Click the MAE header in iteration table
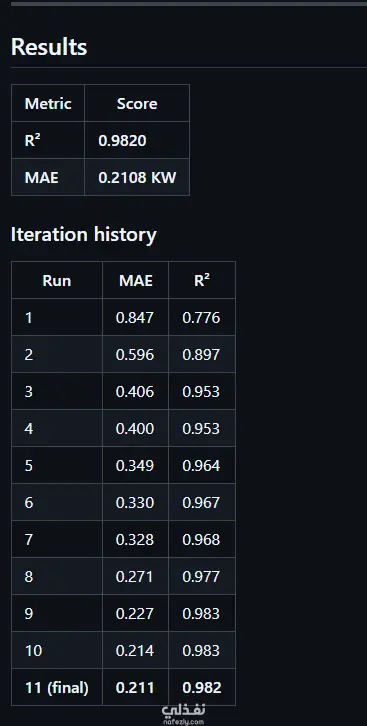This screenshot has width=367, height=726. coord(136,281)
